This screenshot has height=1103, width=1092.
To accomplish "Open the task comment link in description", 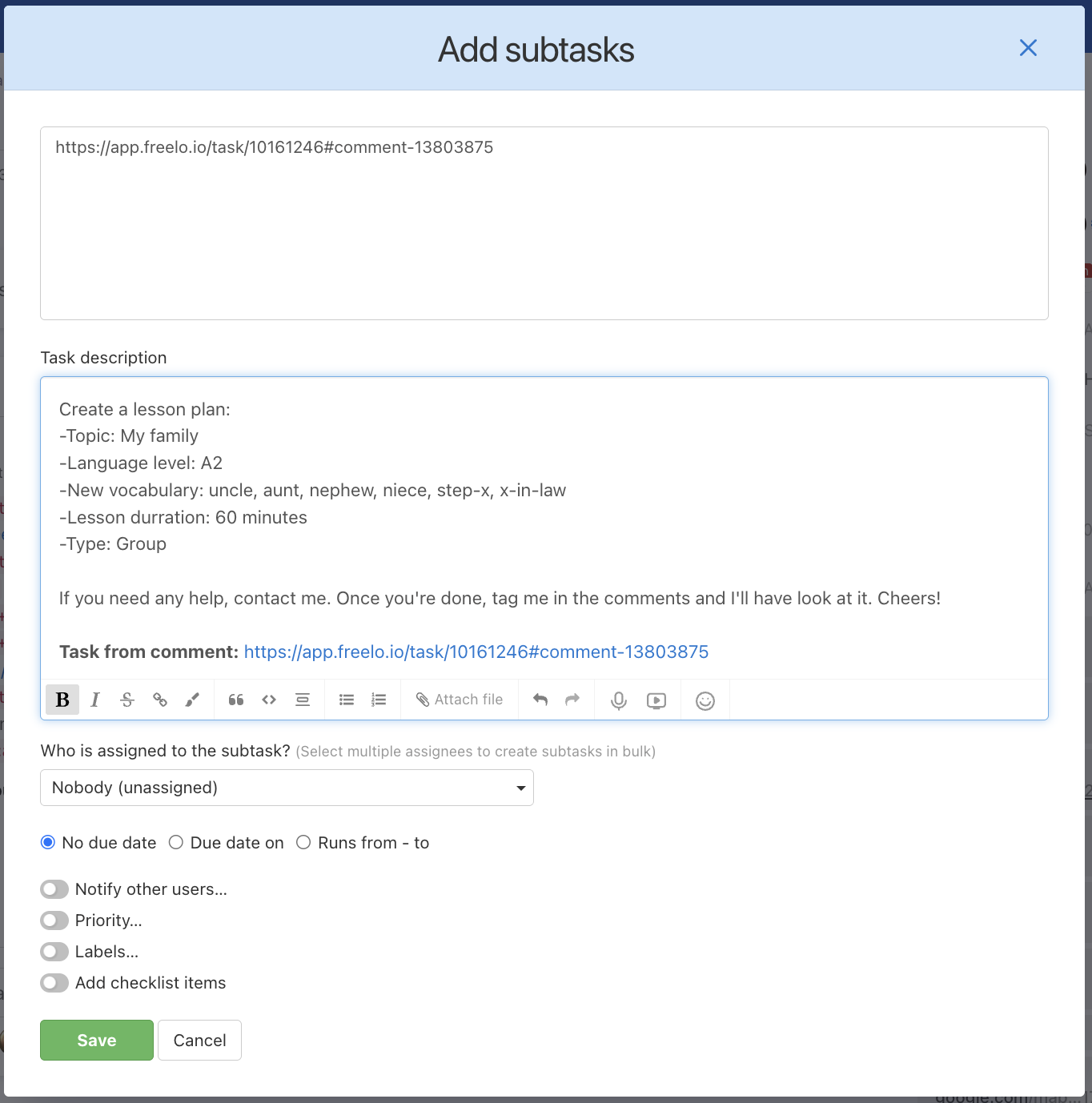I will [x=476, y=652].
